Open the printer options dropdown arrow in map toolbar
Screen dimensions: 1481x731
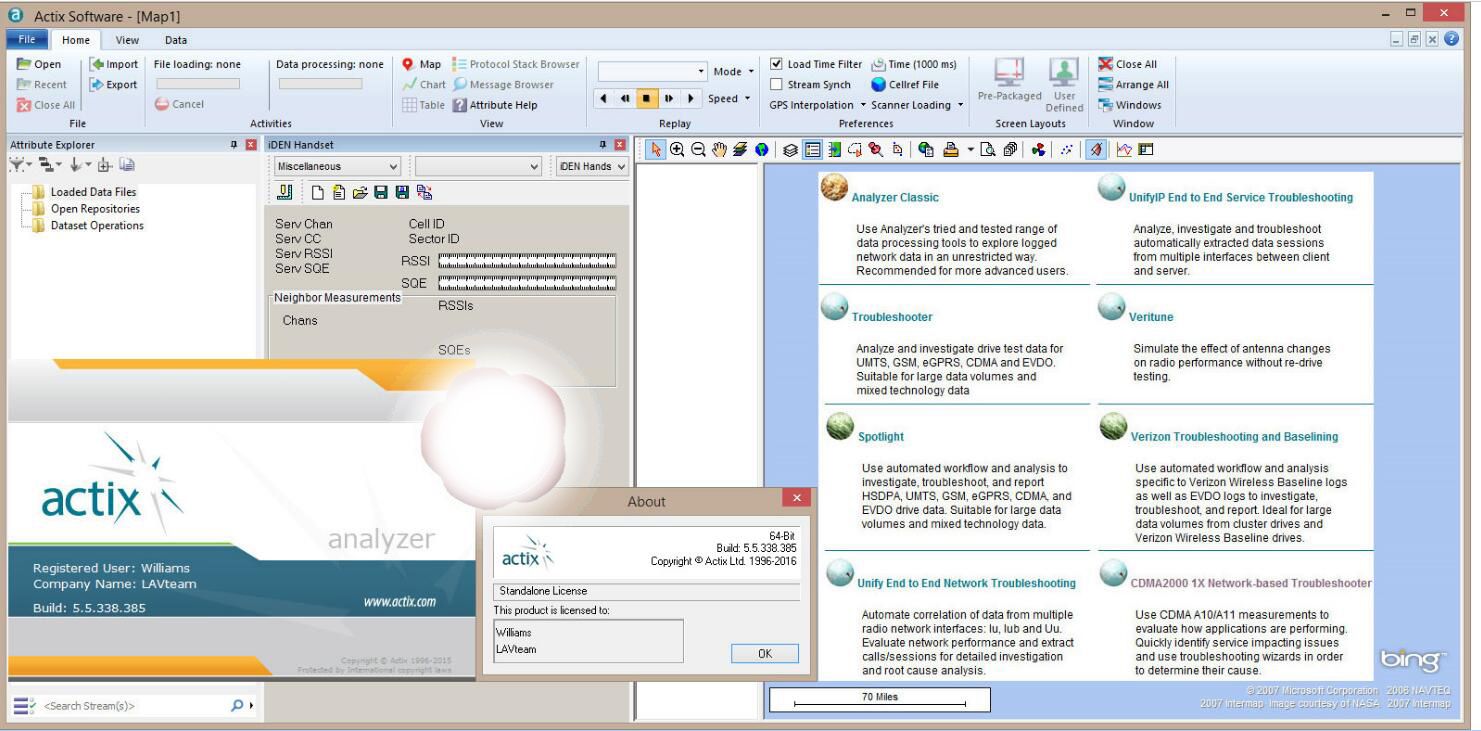pyautogui.click(x=970, y=150)
